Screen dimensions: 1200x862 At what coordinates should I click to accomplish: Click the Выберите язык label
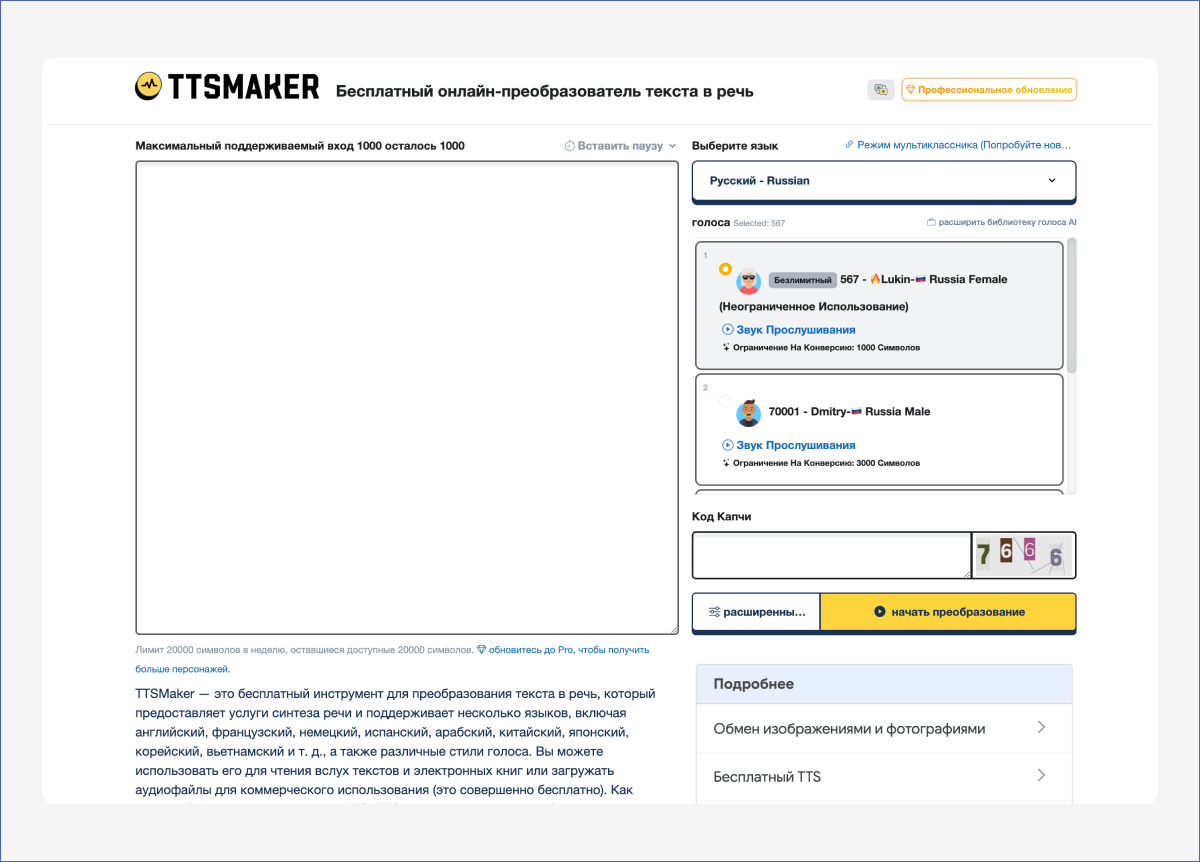point(735,145)
